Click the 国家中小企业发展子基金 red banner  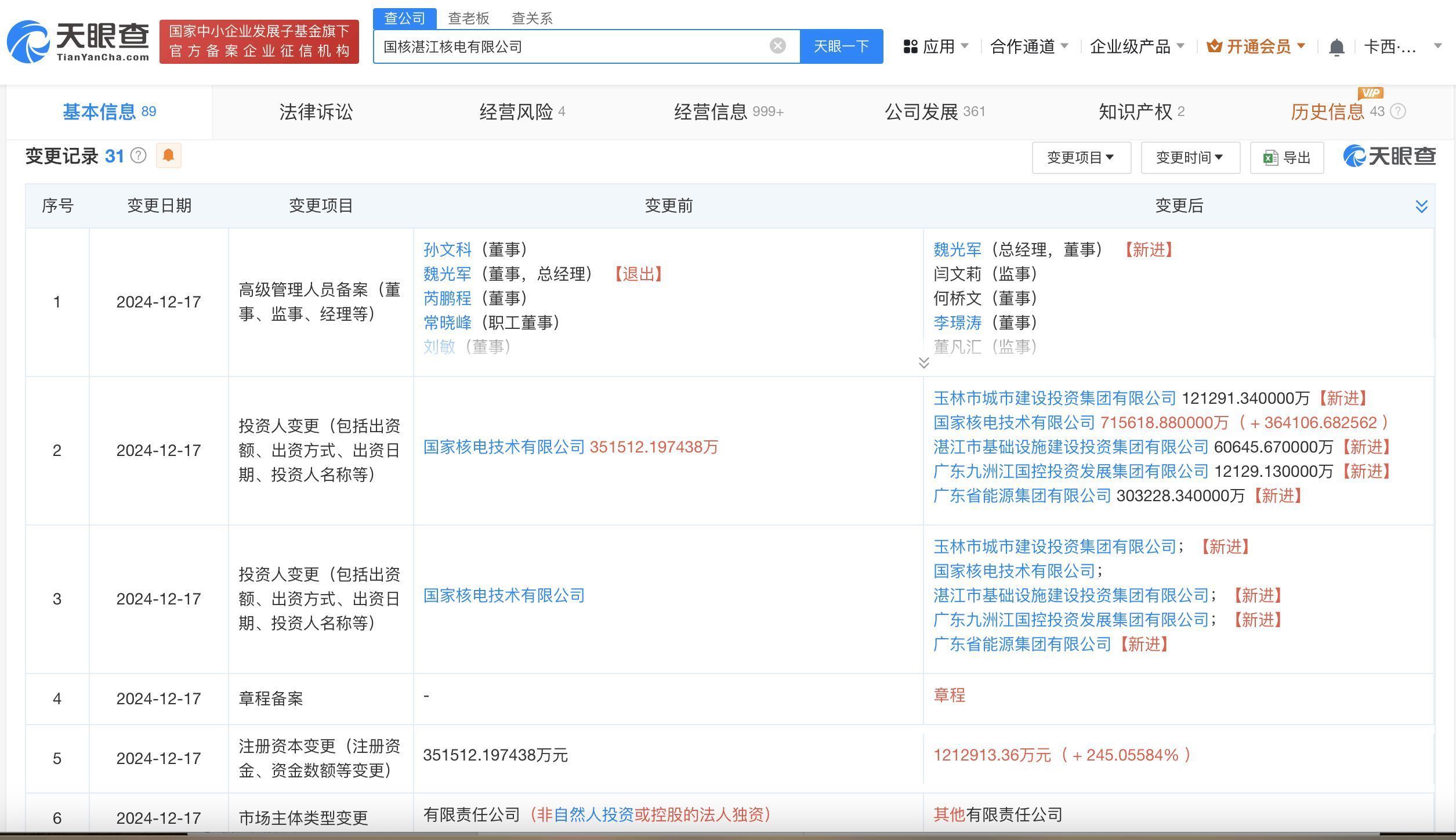[x=259, y=41]
